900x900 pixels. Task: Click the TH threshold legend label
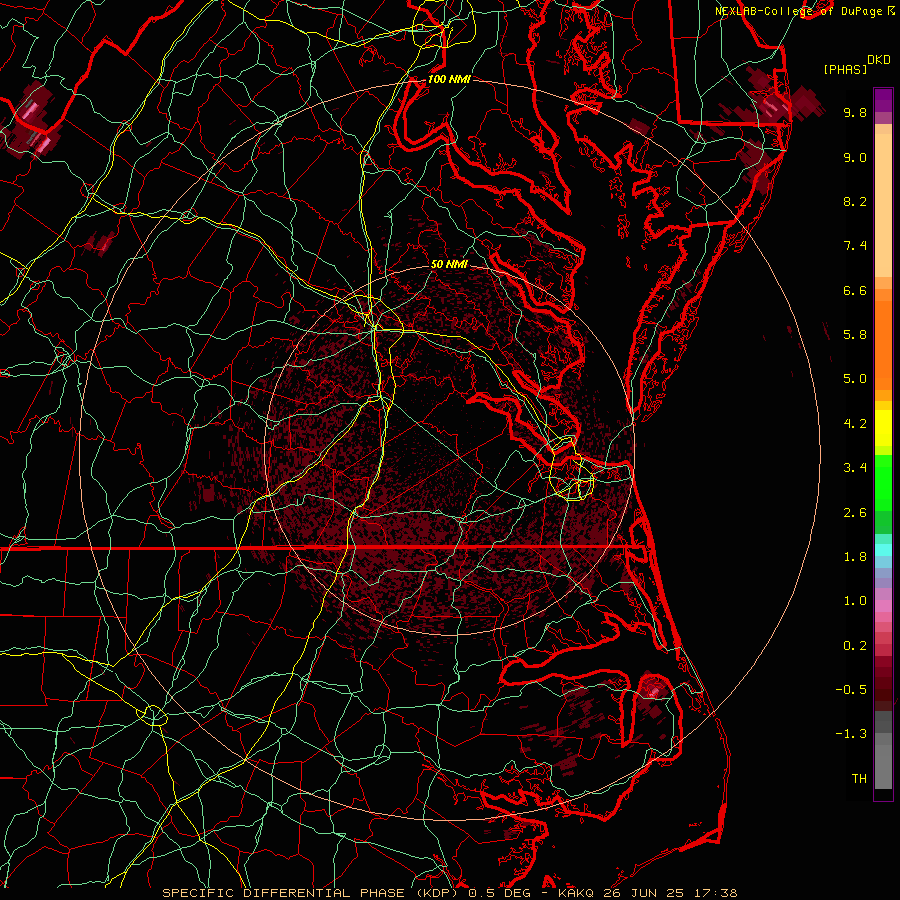(x=859, y=779)
